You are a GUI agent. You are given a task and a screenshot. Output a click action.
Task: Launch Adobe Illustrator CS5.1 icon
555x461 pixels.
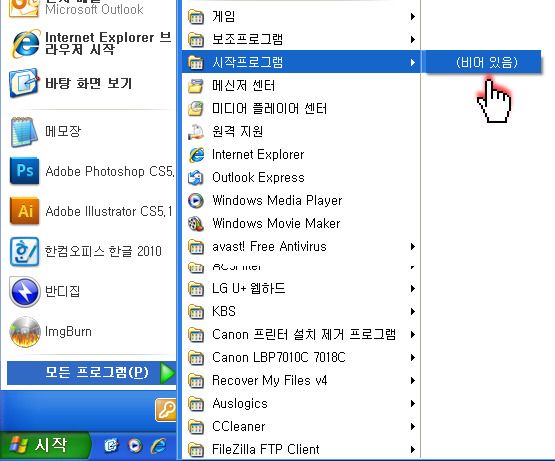pyautogui.click(x=24, y=211)
